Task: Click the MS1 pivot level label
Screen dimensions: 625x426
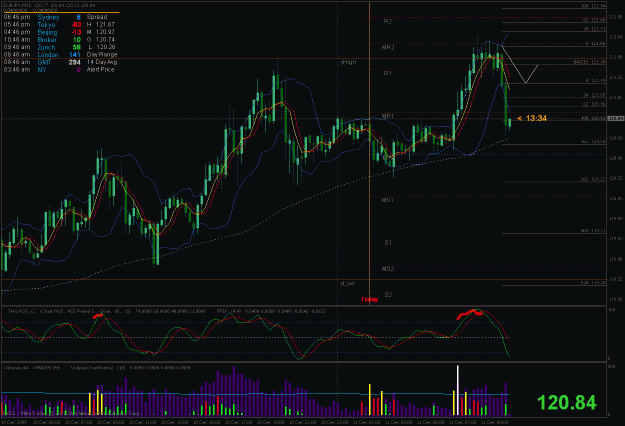Action: coord(388,200)
